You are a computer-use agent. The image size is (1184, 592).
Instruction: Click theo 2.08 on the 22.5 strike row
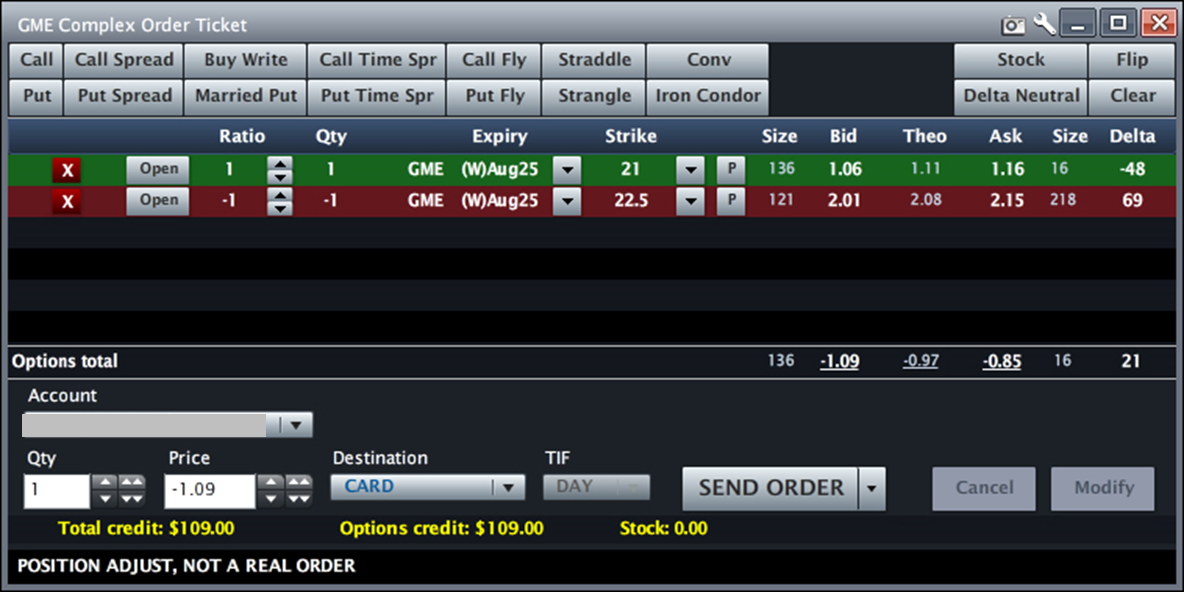click(x=927, y=201)
